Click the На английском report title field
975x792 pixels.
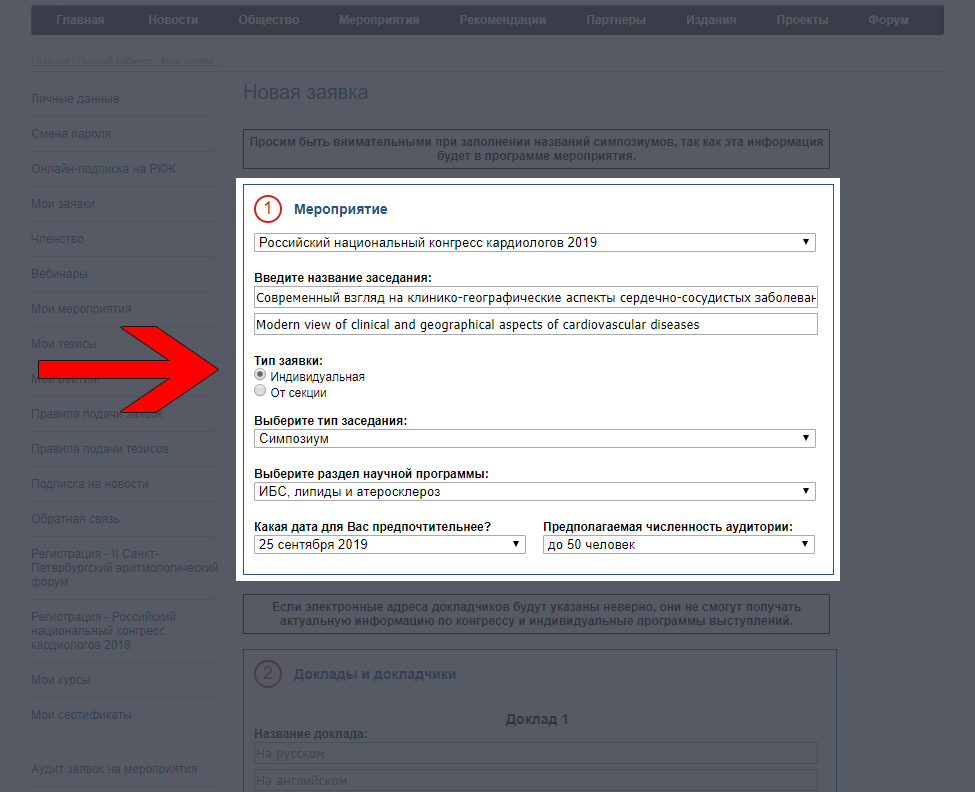click(x=536, y=780)
